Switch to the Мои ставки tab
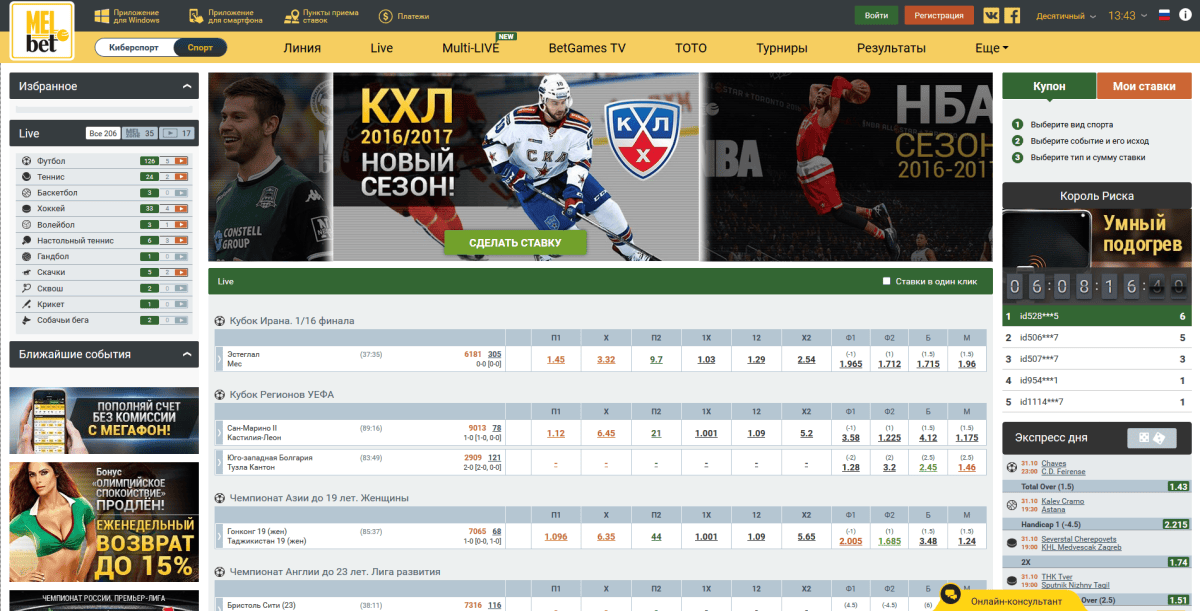The width and height of the screenshot is (1200, 611). (x=1144, y=87)
